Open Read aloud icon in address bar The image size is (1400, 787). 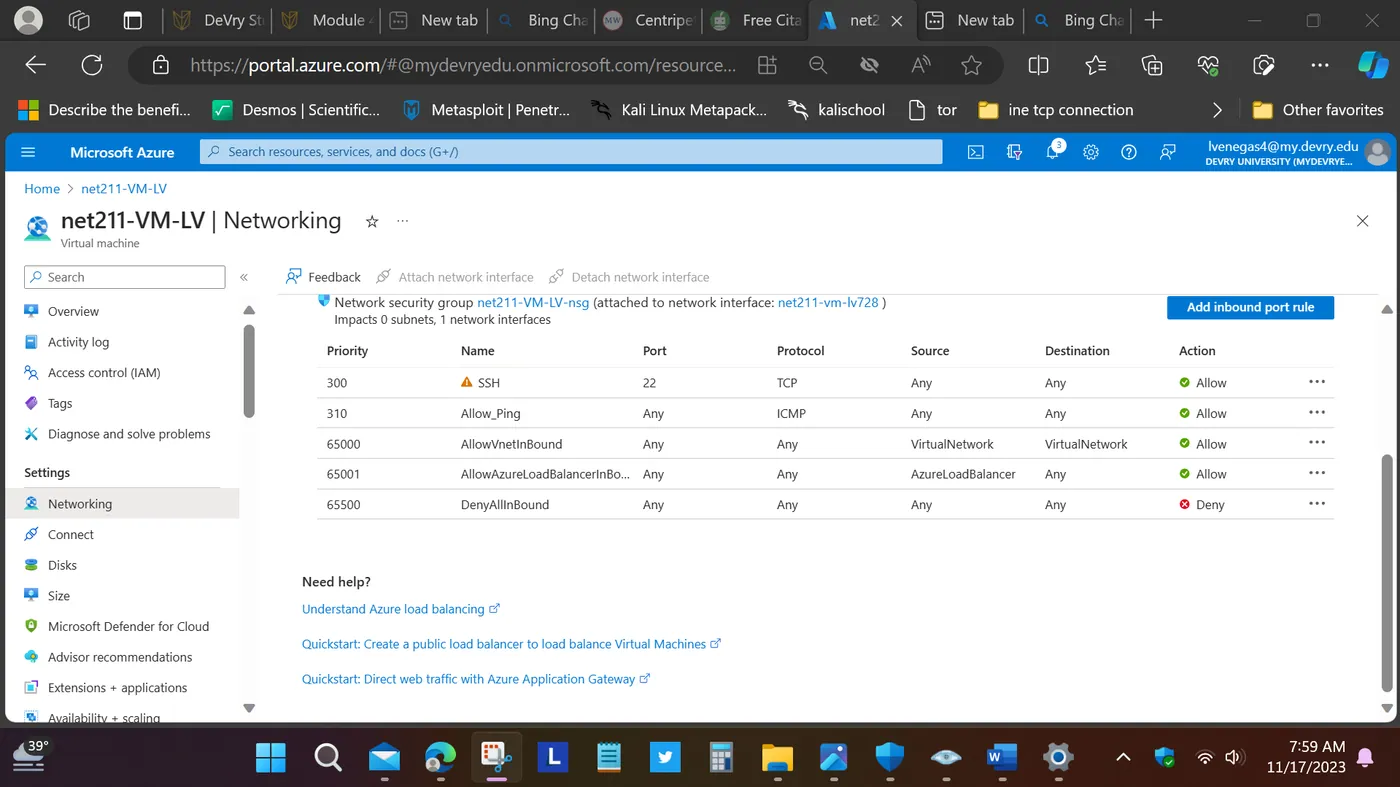(920, 65)
